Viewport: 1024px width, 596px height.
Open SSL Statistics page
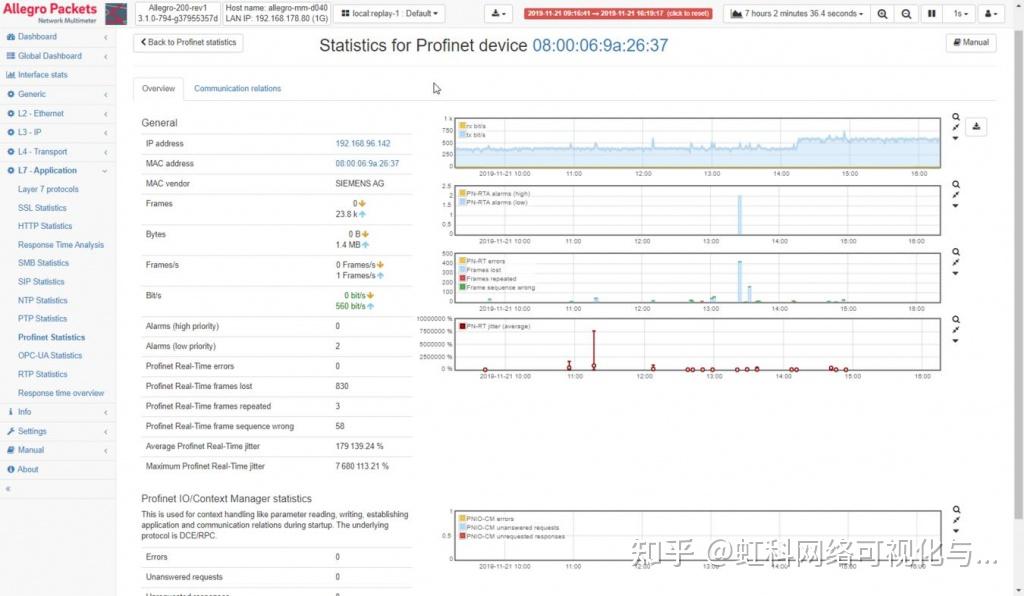coord(42,208)
